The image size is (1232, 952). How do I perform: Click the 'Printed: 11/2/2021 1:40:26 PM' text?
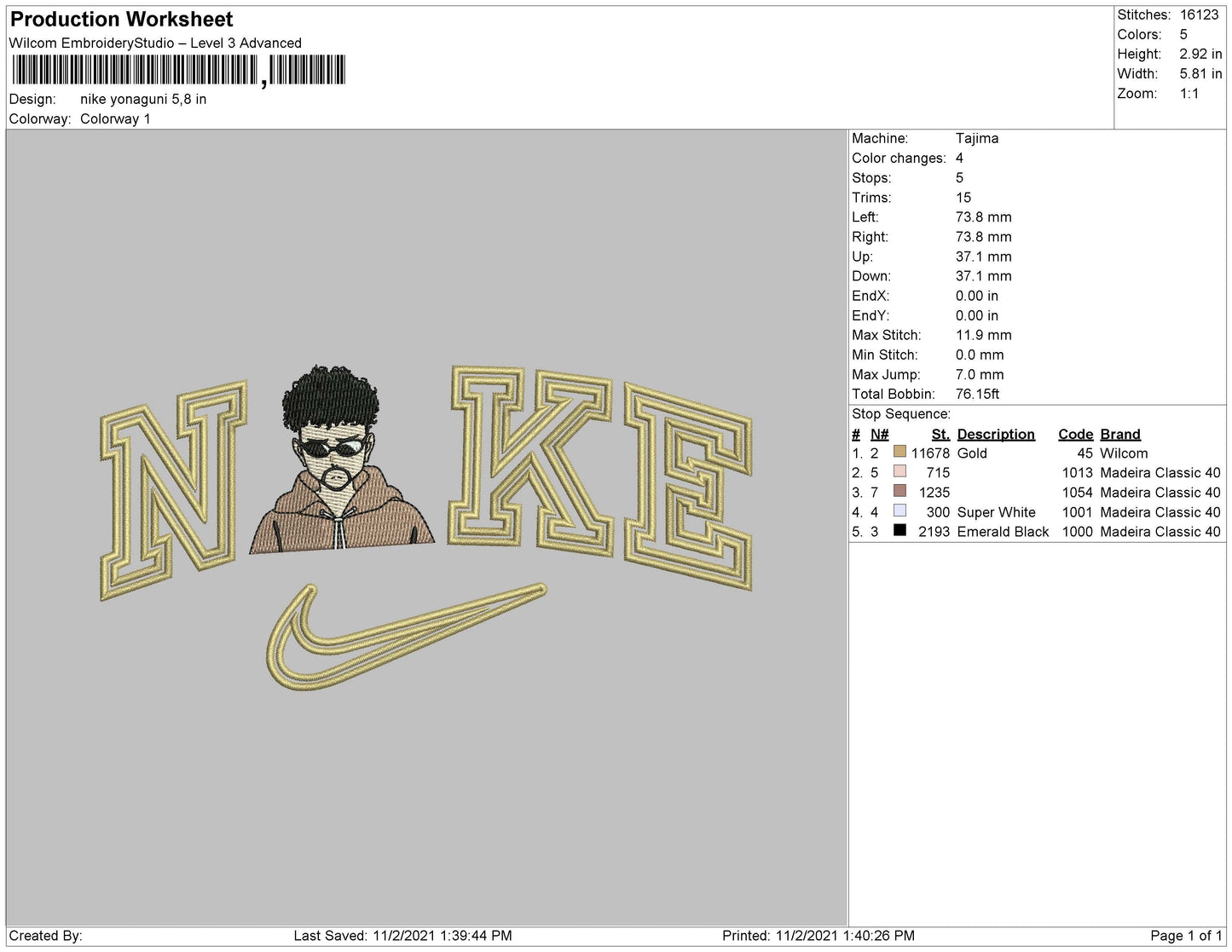click(818, 936)
